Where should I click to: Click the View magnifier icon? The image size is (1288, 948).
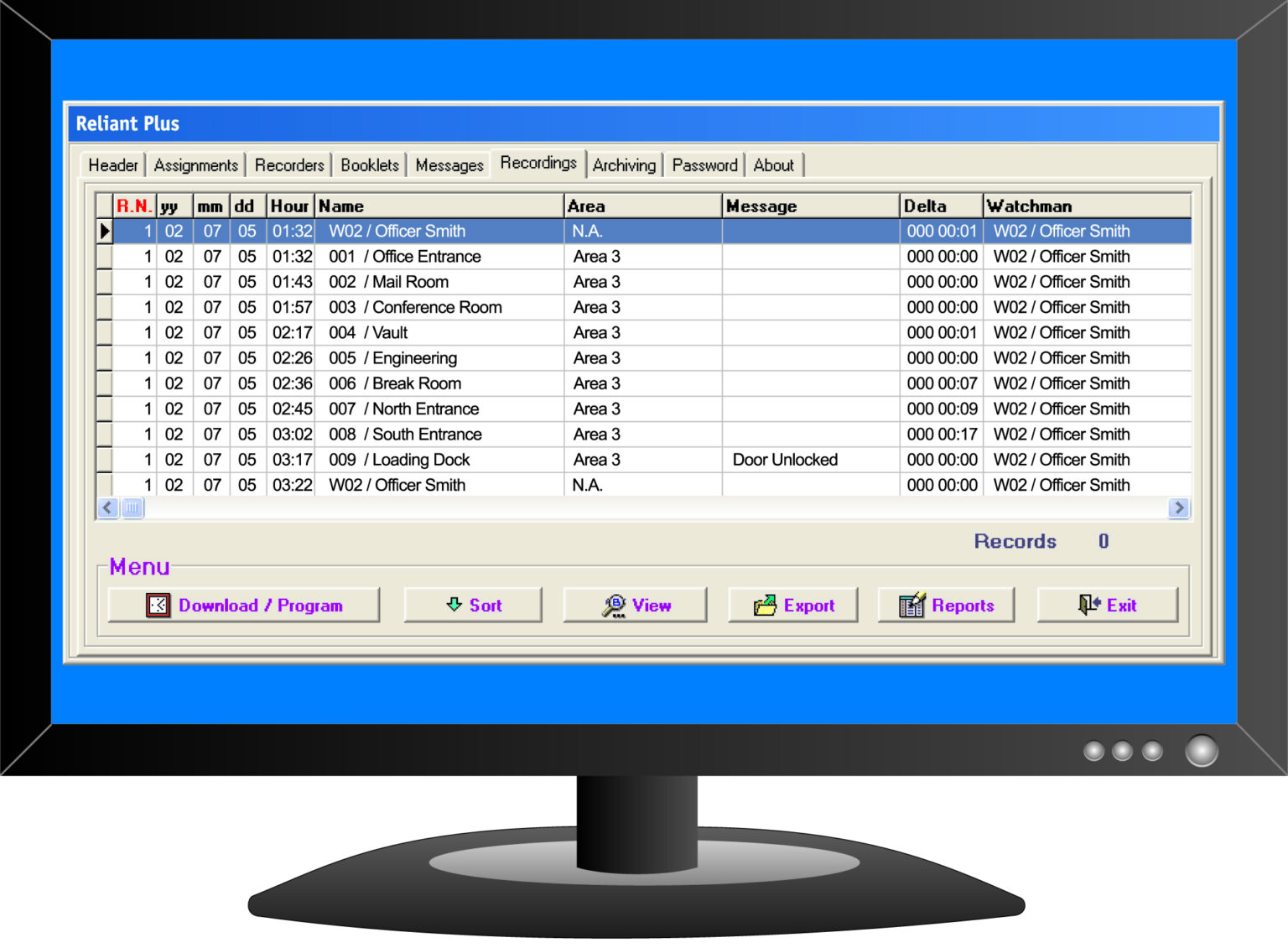point(614,606)
